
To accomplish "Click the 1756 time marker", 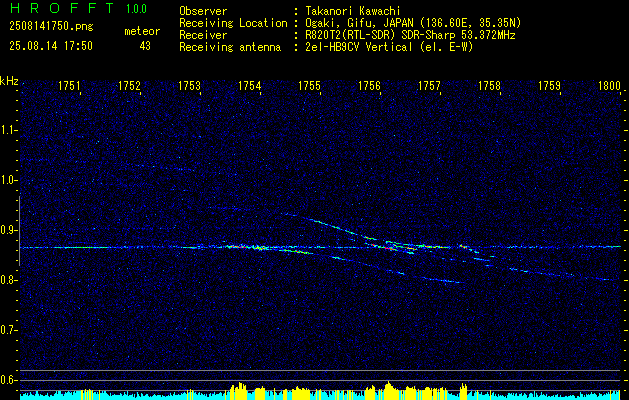I will [x=369, y=86].
